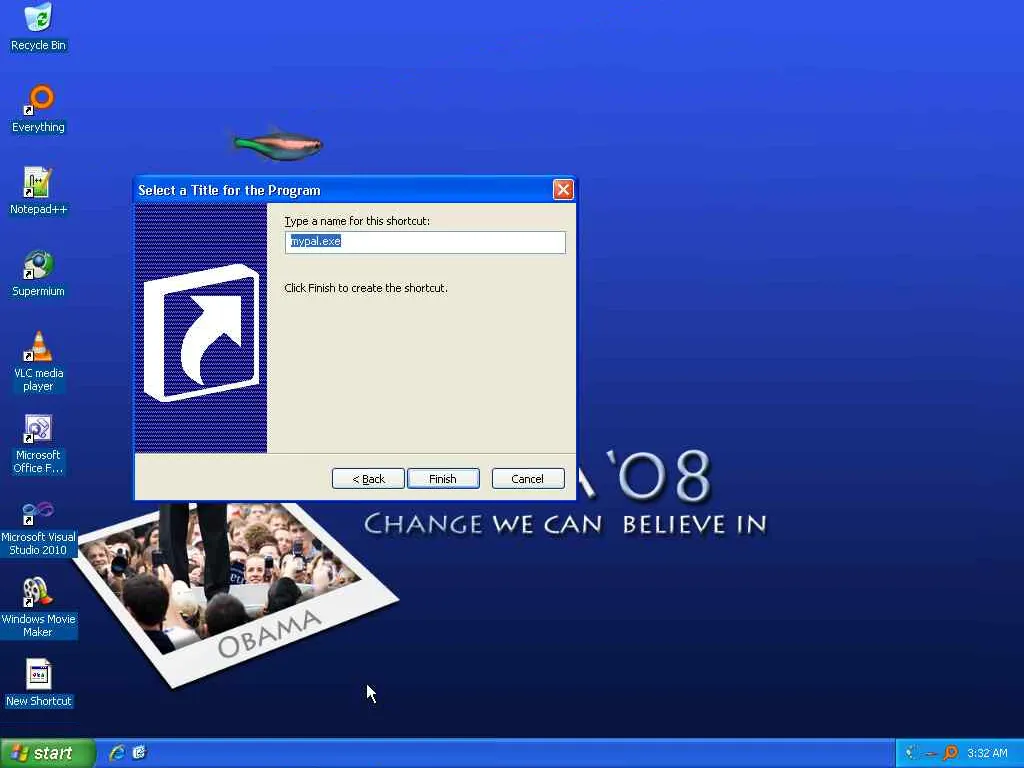
Task: Select the VLC media player shortcut
Action: (39, 361)
